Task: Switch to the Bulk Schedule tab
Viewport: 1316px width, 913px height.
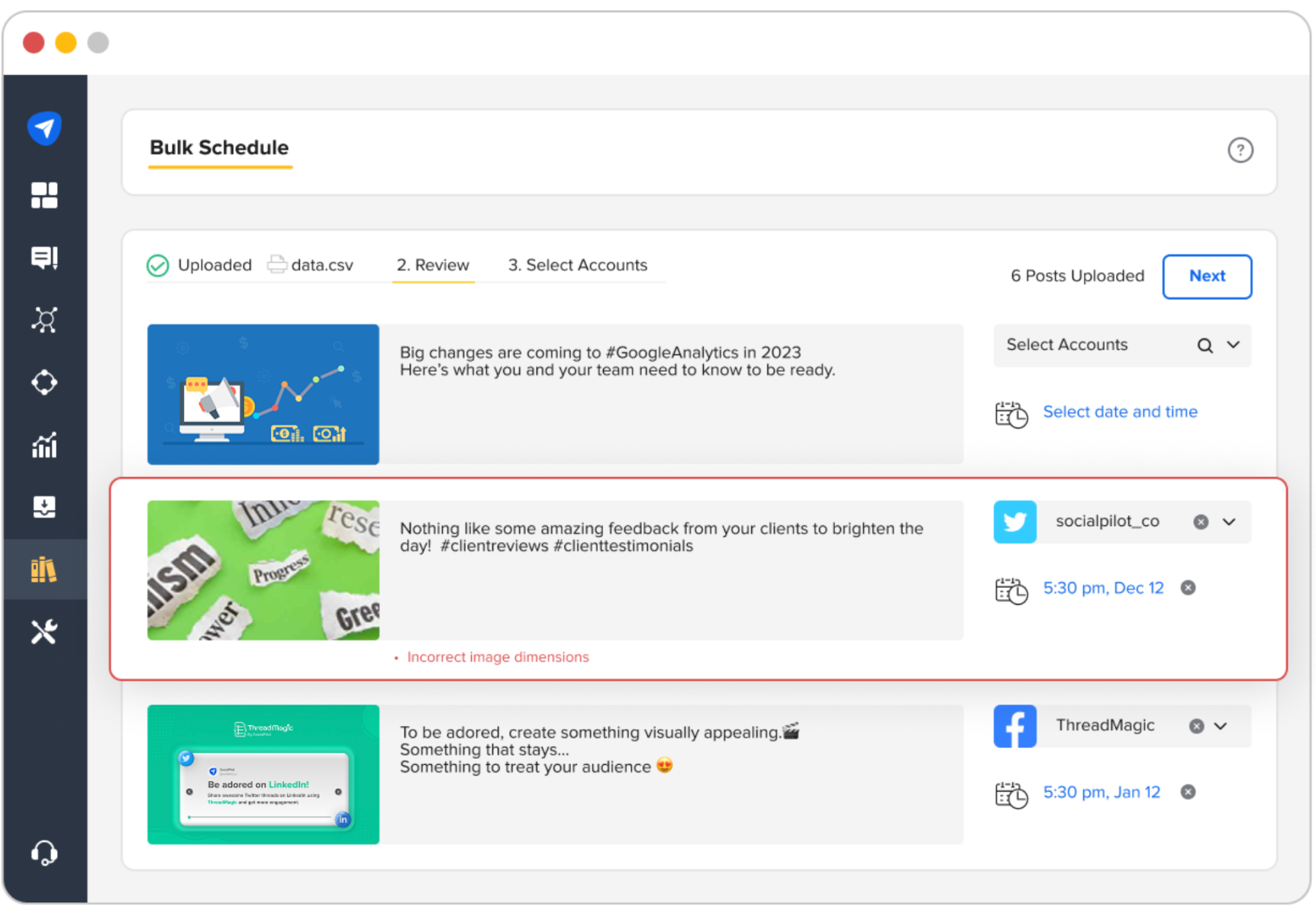Action: pos(219,148)
